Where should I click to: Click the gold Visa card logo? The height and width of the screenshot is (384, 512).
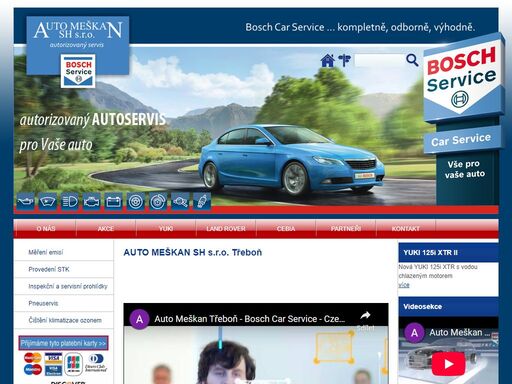[53, 358]
